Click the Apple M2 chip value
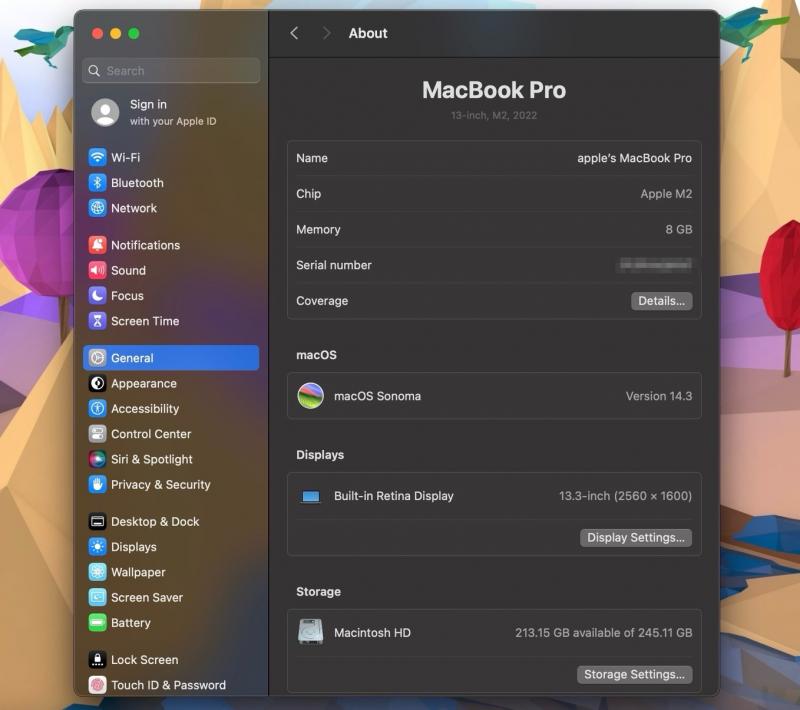The width and height of the screenshot is (800, 710). point(666,194)
